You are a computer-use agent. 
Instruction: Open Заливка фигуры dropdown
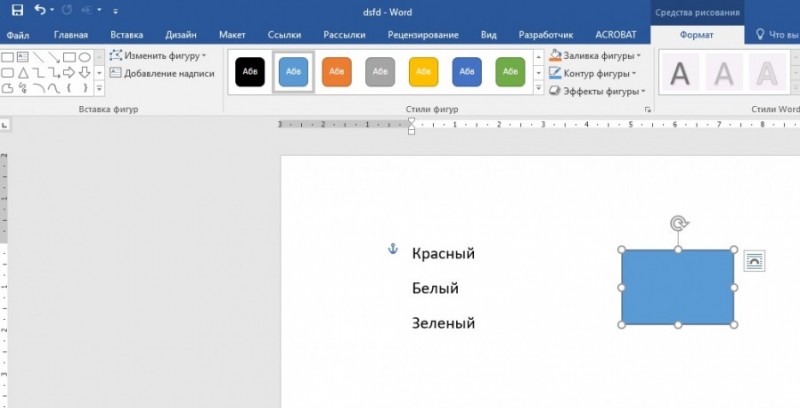coord(595,56)
